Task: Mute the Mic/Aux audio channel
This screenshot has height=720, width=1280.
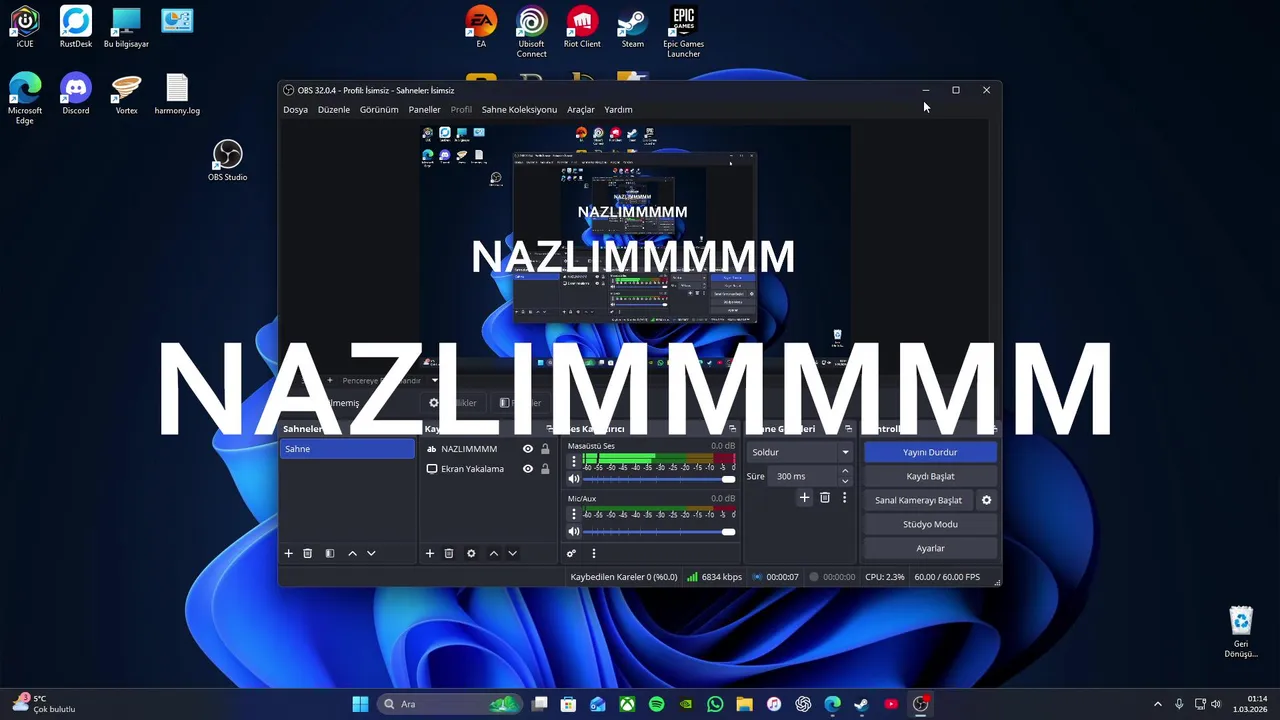Action: 574,531
